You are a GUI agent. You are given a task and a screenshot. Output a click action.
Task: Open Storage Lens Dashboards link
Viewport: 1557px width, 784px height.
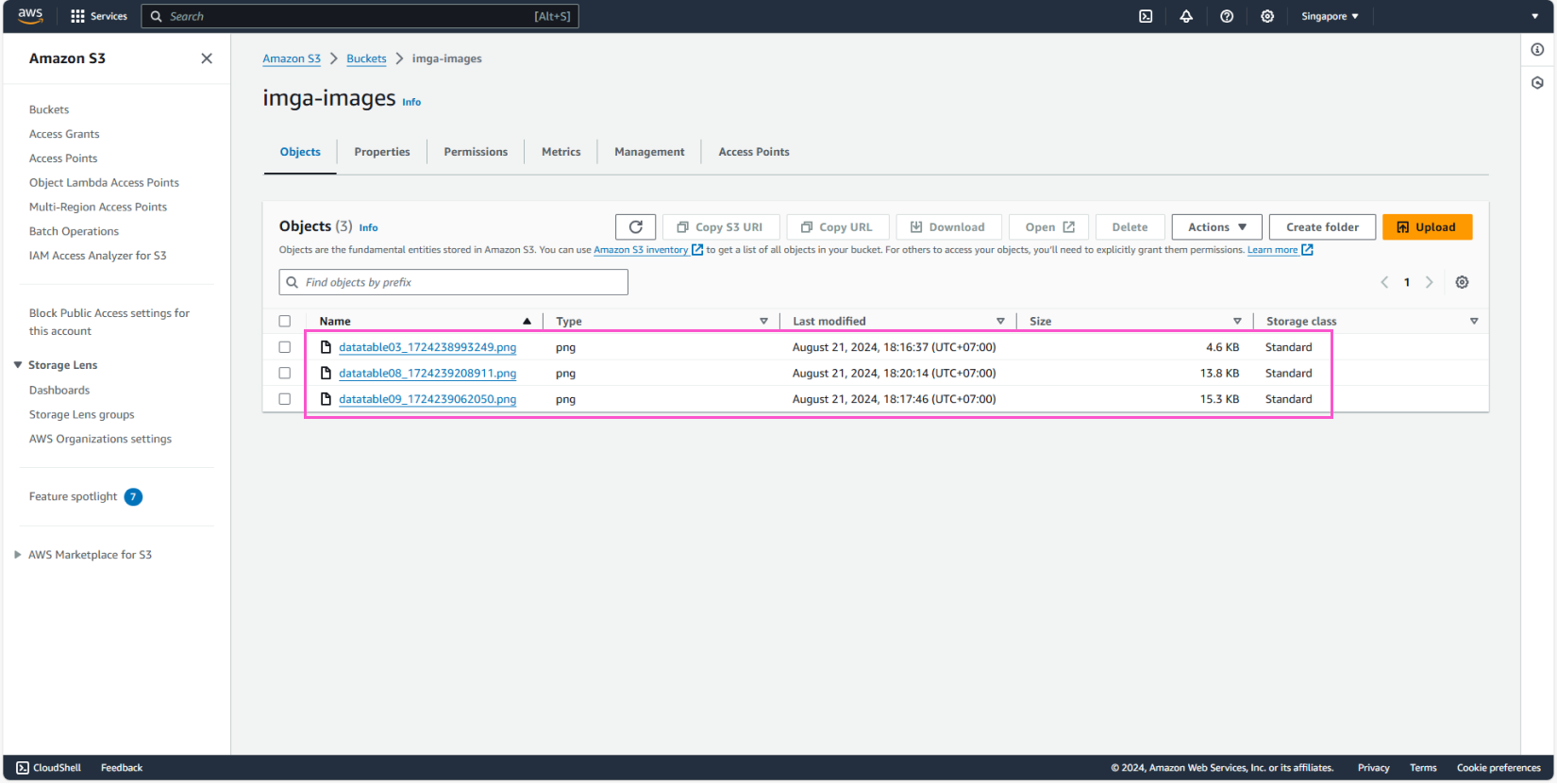pyautogui.click(x=59, y=391)
